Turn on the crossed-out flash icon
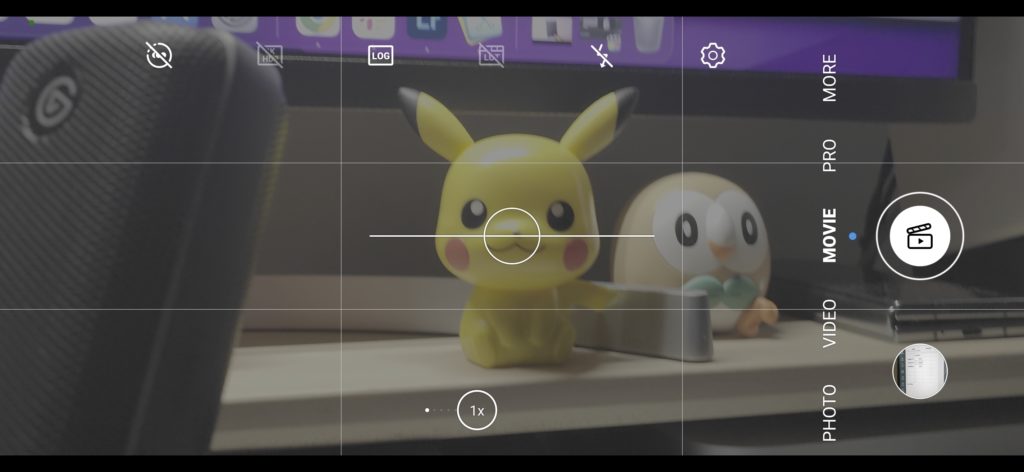 click(602, 55)
